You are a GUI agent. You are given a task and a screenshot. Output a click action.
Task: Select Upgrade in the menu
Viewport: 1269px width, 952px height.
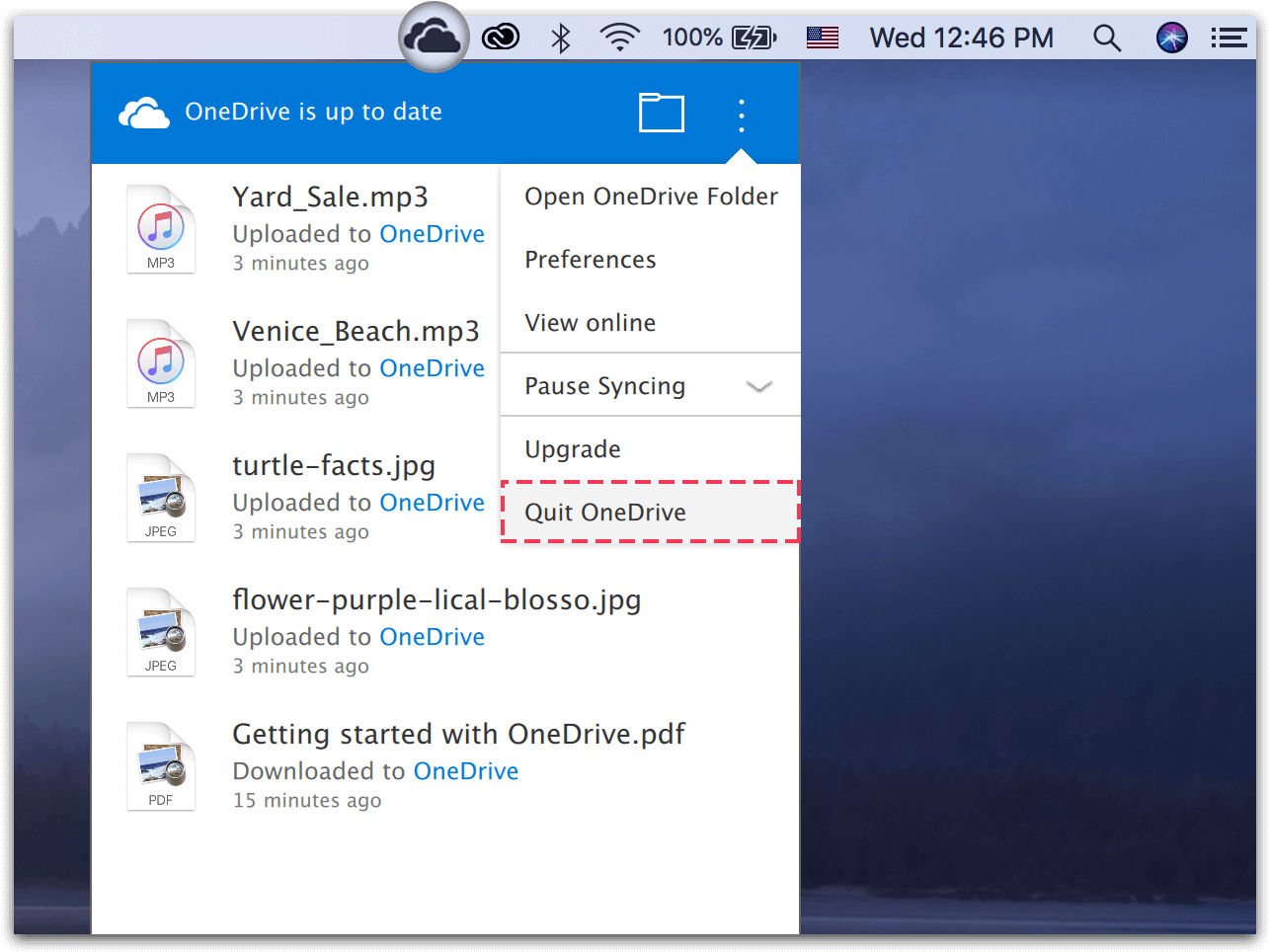coord(651,449)
